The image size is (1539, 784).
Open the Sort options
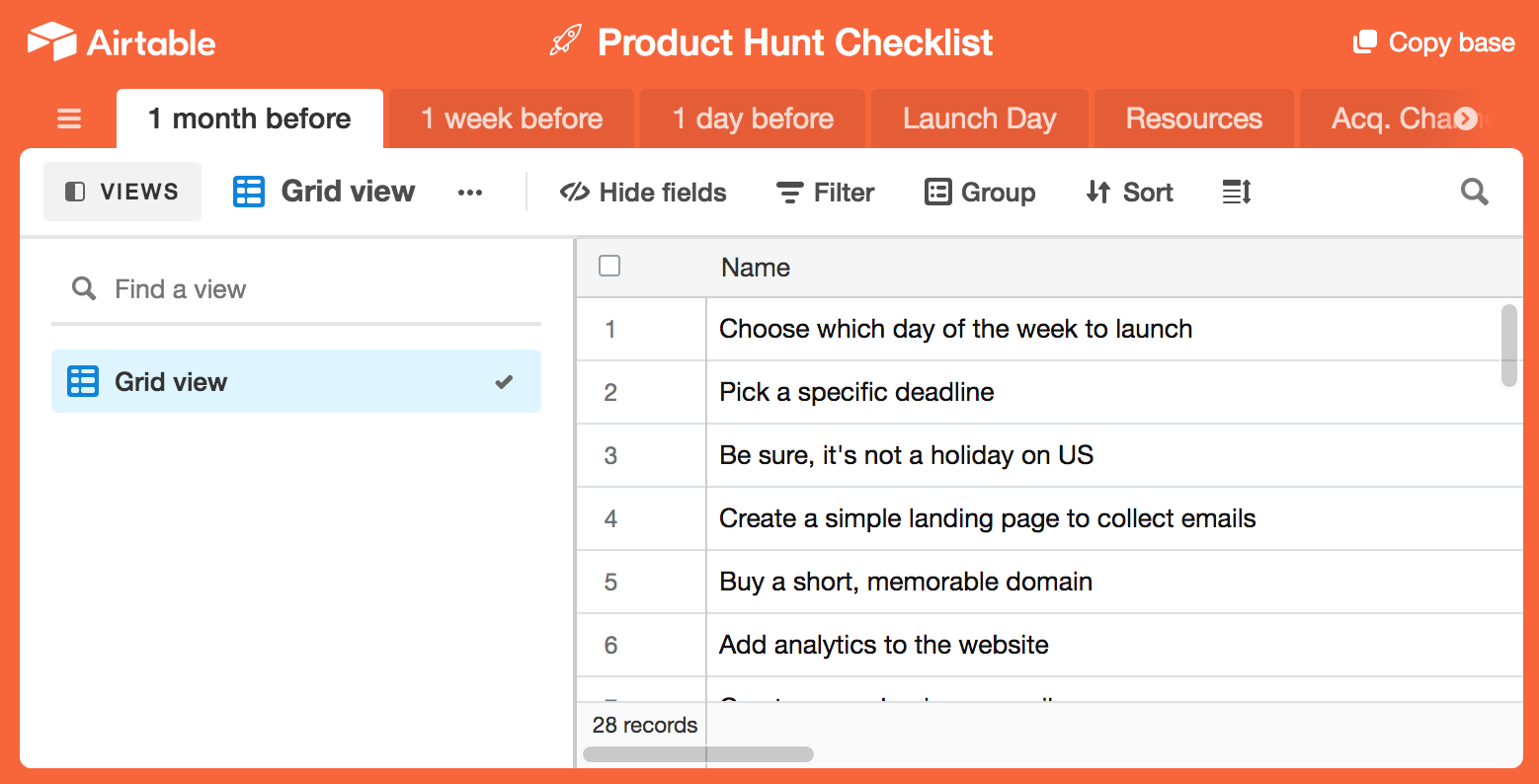pyautogui.click(x=1129, y=193)
